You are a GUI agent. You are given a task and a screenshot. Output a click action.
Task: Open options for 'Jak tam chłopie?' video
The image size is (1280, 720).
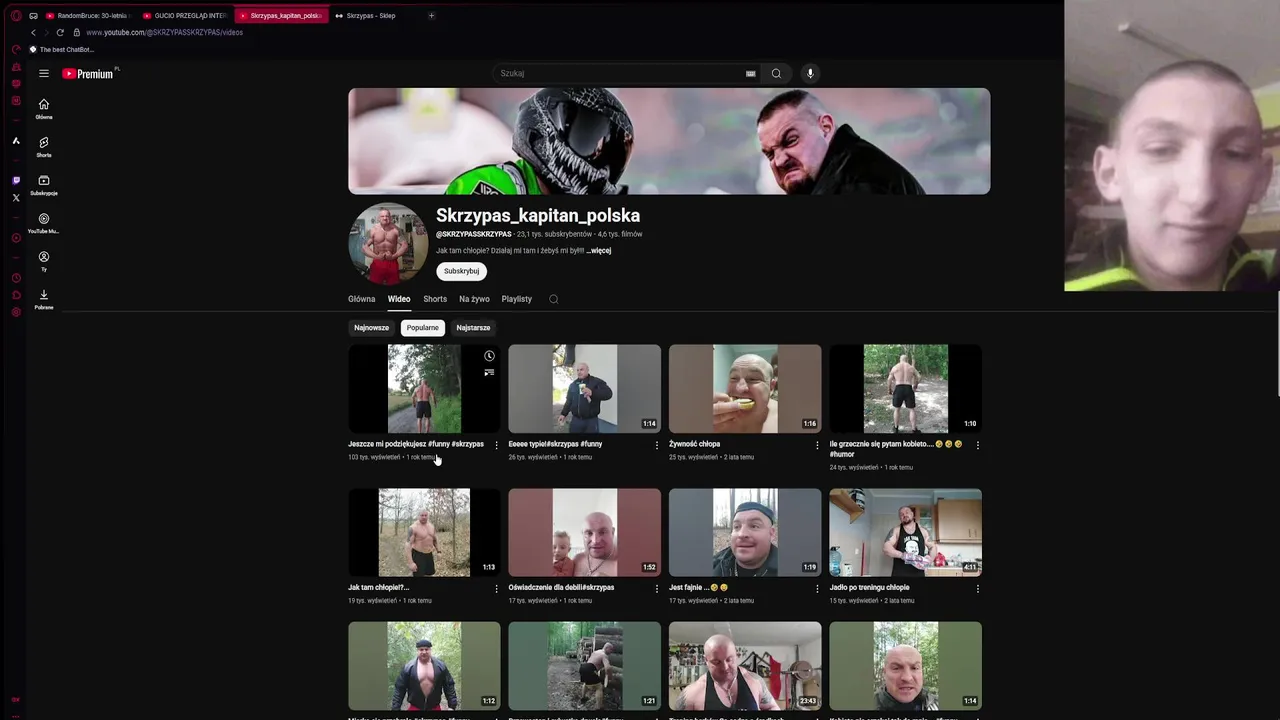pos(496,589)
